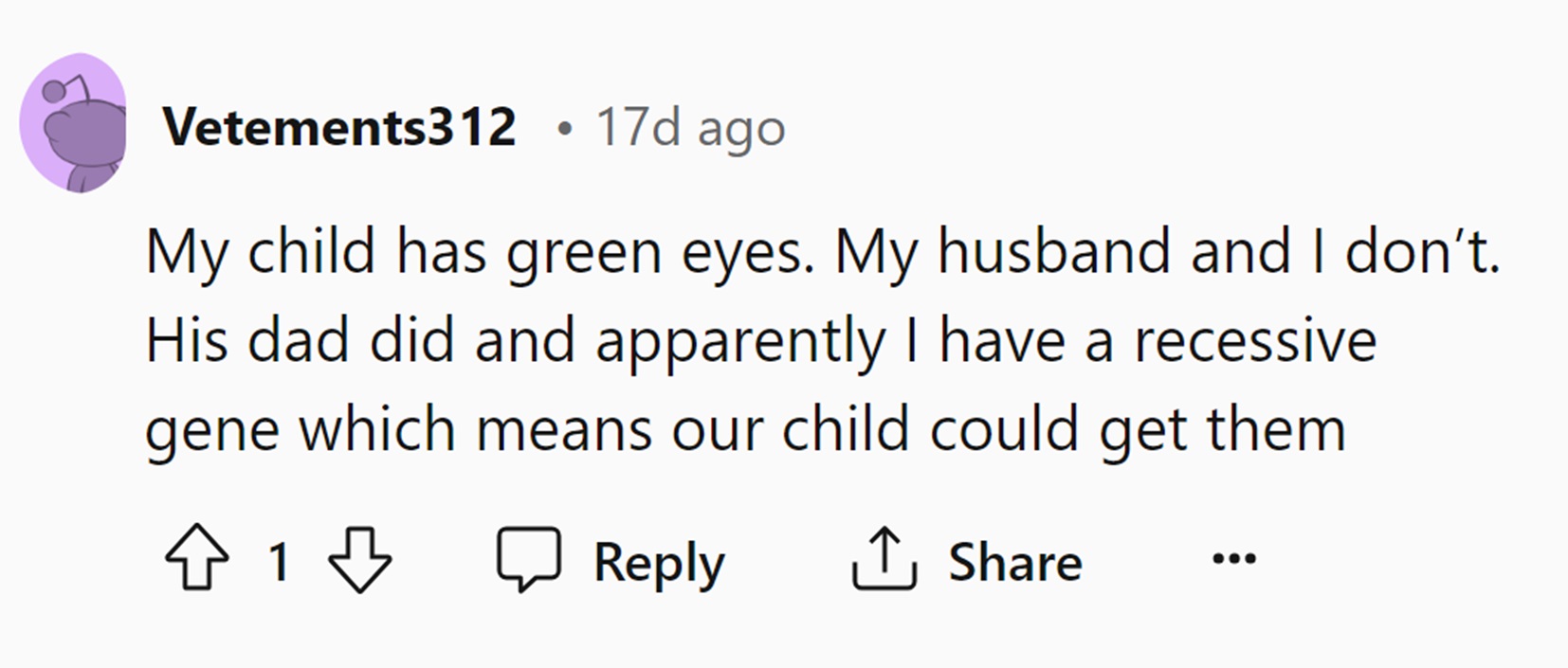Click "gene which means" in the last line
This screenshot has height=668, width=1568.
pos(398,429)
